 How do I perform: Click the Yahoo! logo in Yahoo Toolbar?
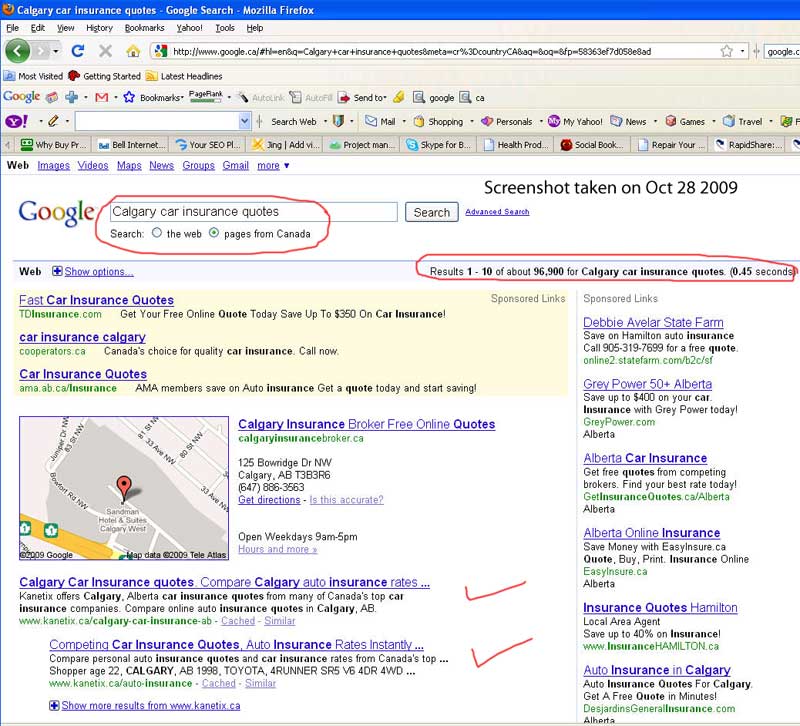(16, 121)
